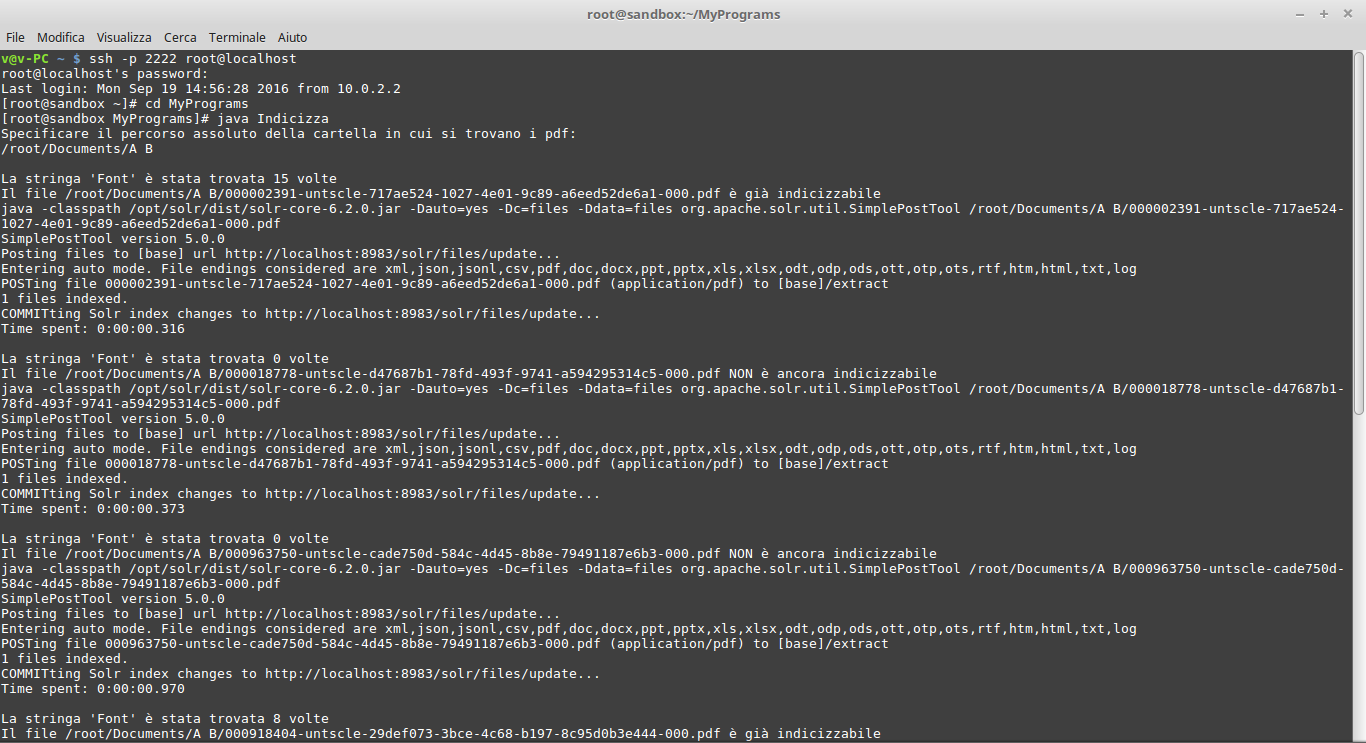Maximize the terminal window
This screenshot has height=743, width=1366.
pos(1324,14)
